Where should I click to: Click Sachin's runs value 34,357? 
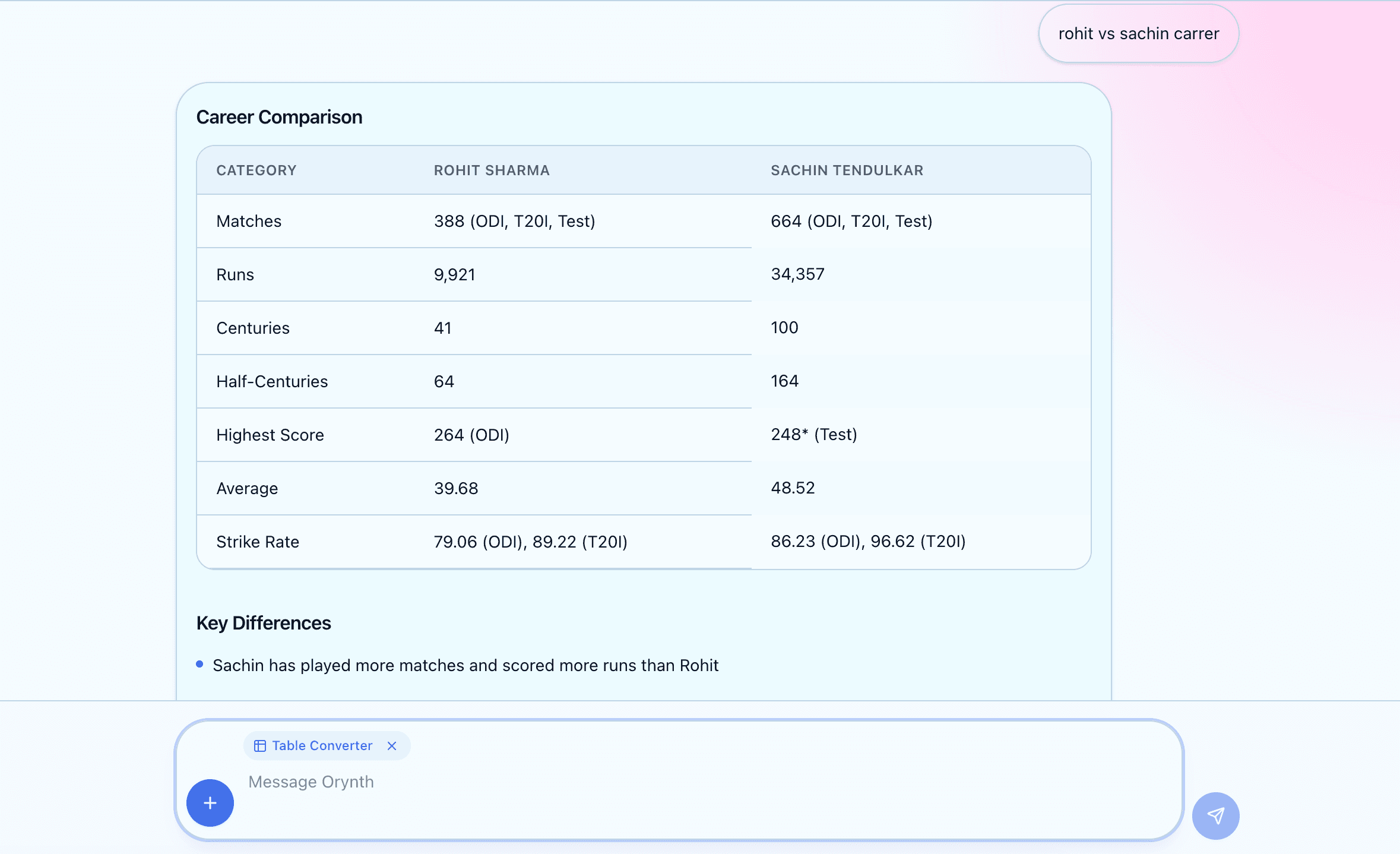click(x=797, y=274)
